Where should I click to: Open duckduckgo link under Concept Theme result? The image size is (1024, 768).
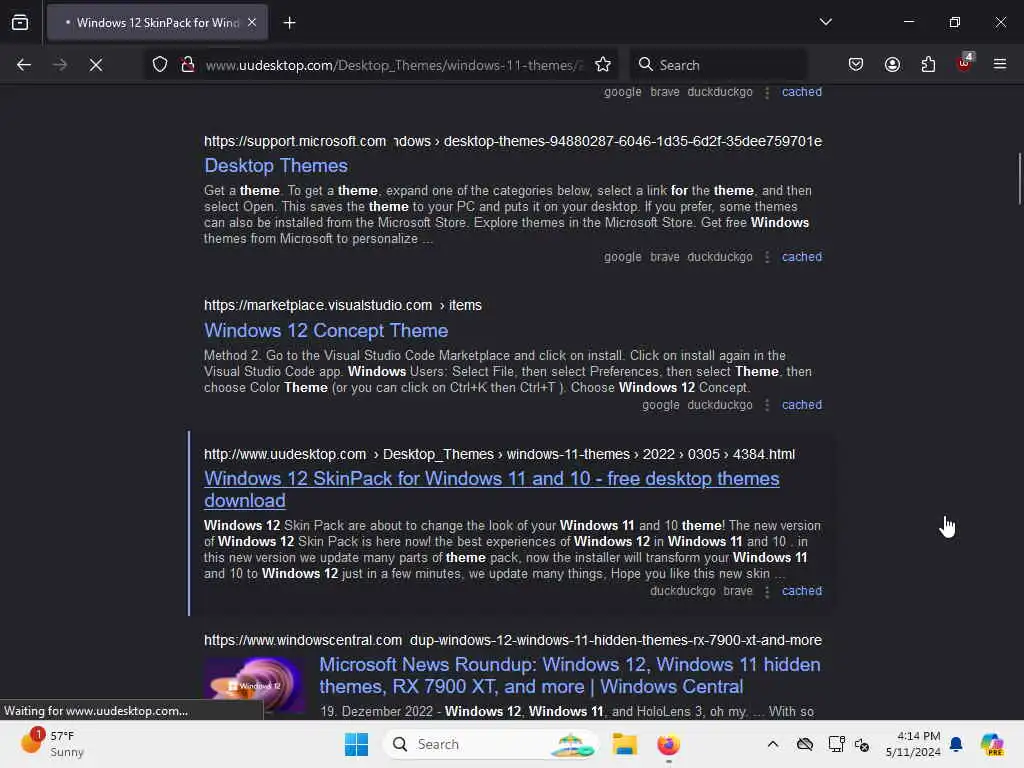[x=720, y=405]
